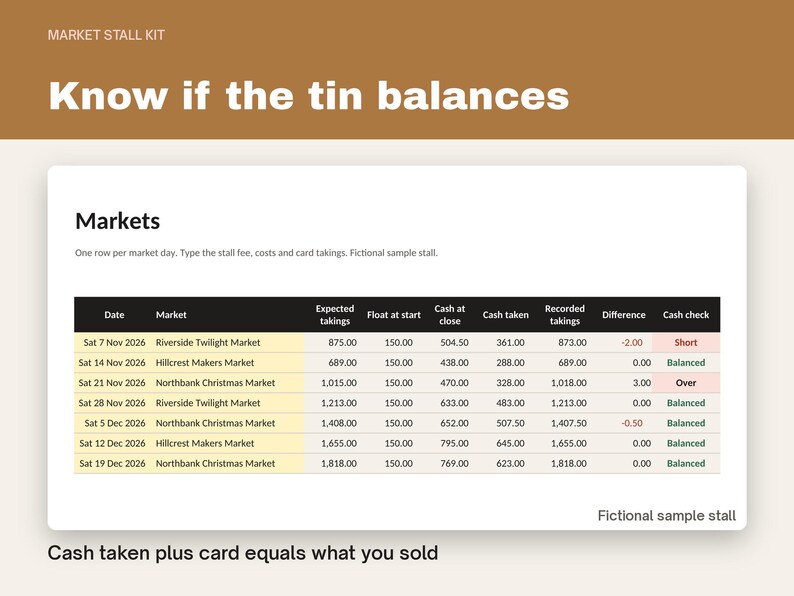This screenshot has height=596, width=794.
Task: Click the 'Know if the tin balances' headline
Action: [309, 95]
